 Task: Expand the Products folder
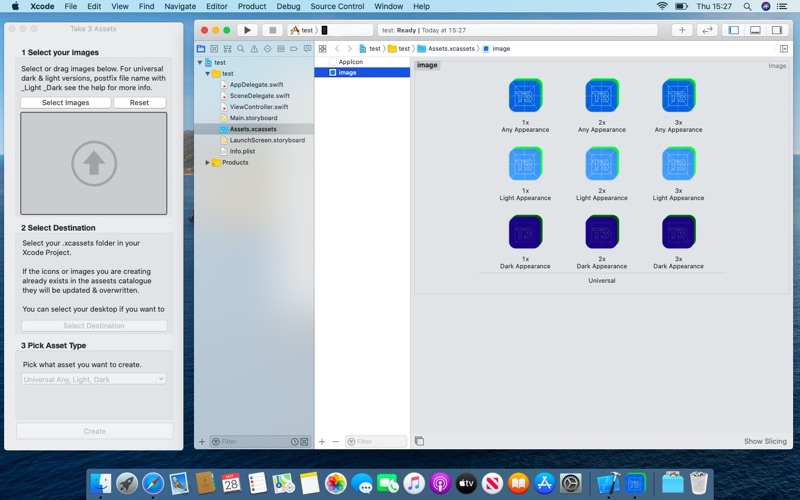[x=208, y=162]
